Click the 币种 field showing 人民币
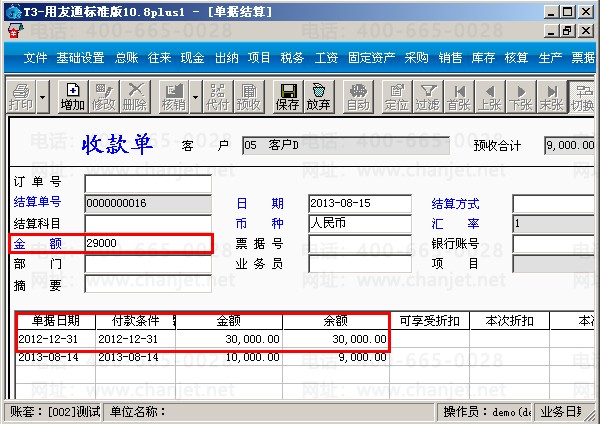This screenshot has width=600, height=424. click(x=360, y=223)
